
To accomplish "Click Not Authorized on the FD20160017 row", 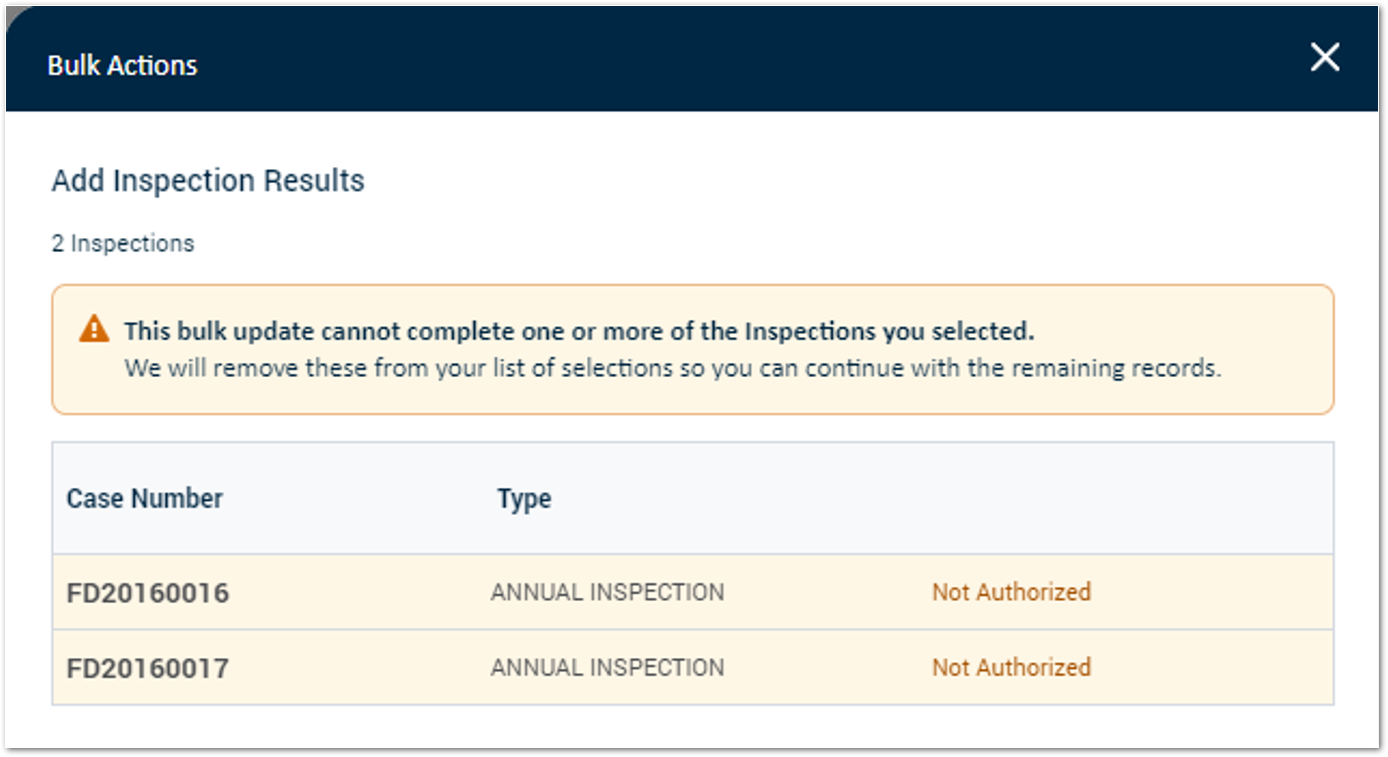I will pos(1009,668).
